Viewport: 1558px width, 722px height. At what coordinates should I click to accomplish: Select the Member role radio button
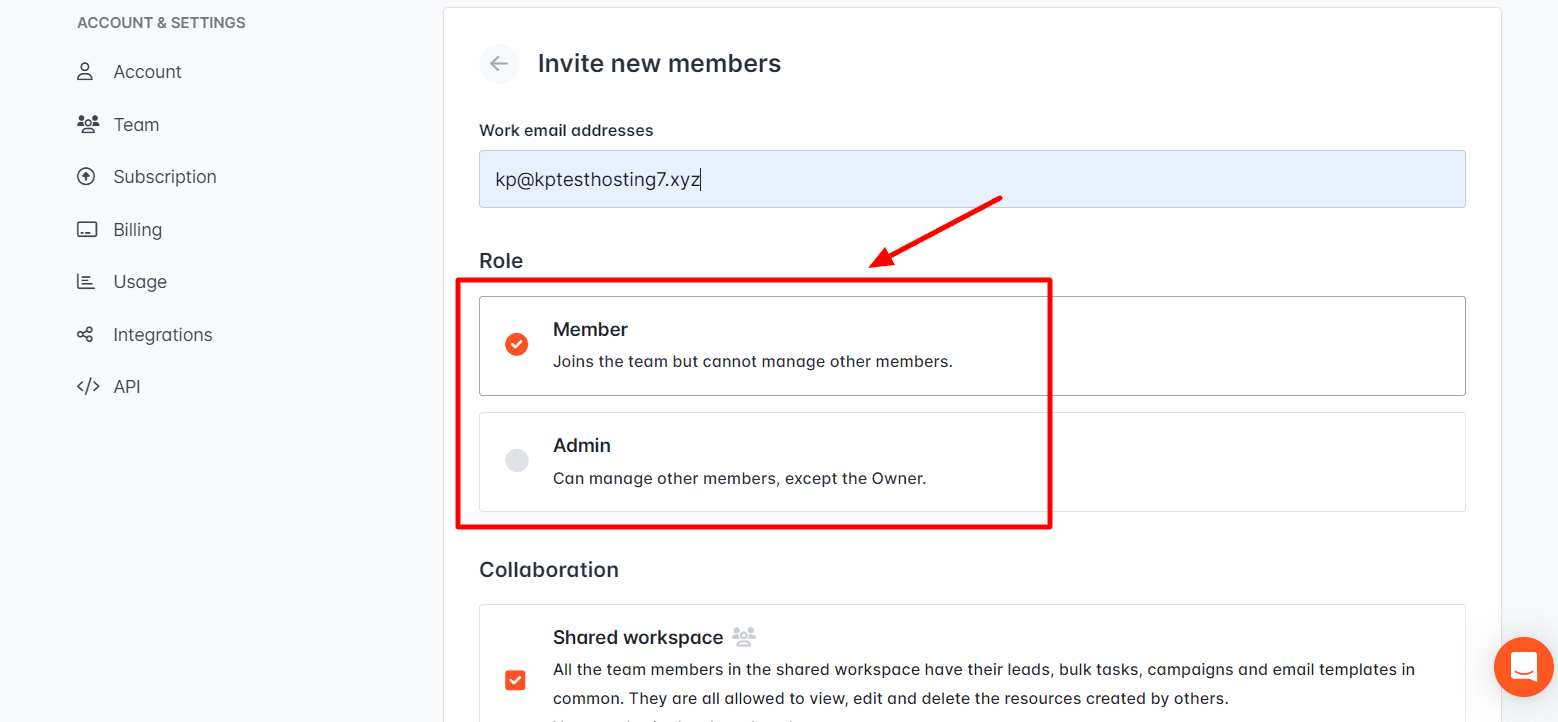[516, 344]
